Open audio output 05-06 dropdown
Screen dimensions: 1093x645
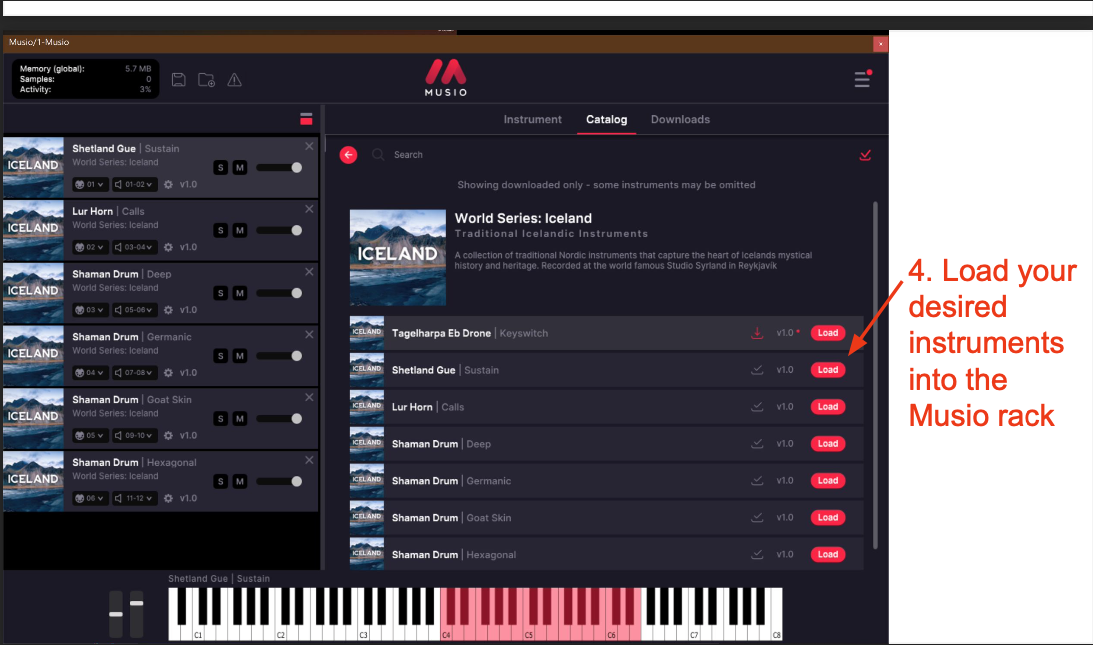point(134,310)
